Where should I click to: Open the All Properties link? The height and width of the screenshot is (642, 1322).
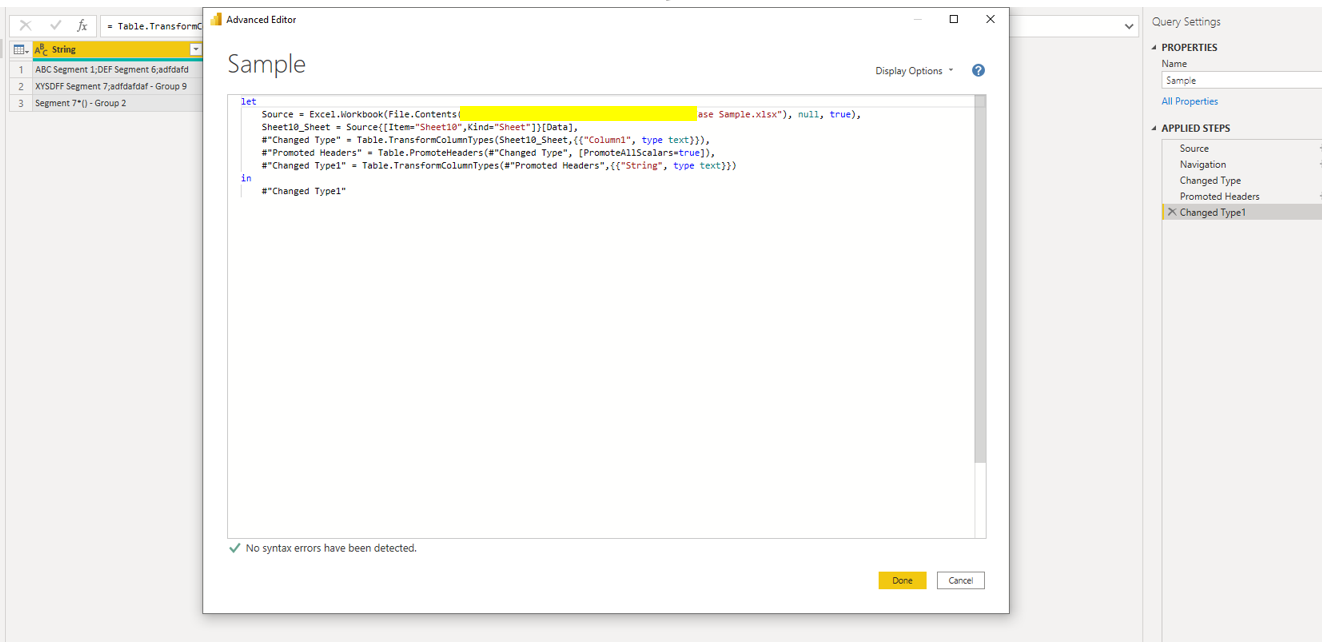(1189, 101)
